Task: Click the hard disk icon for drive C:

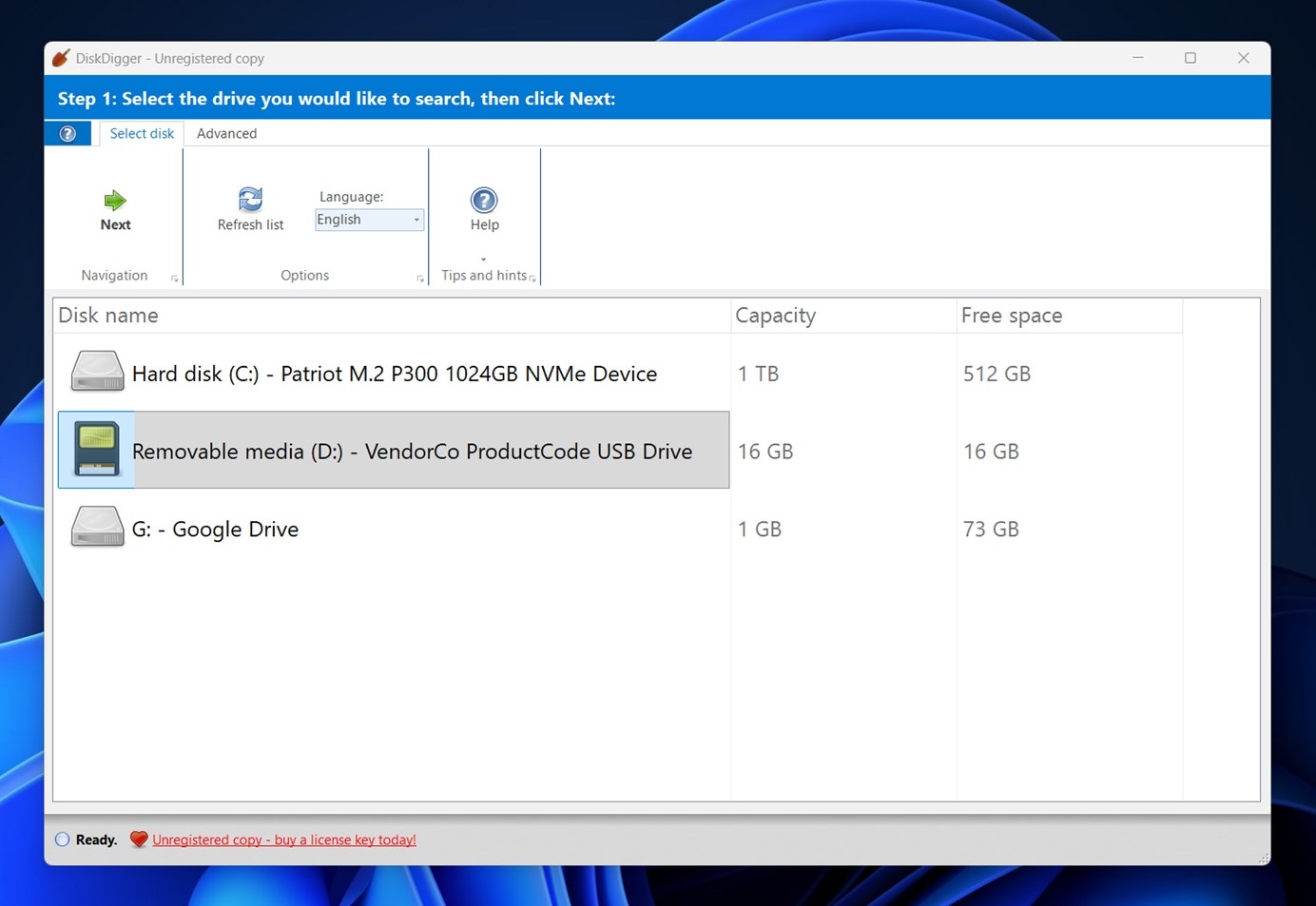Action: tap(96, 371)
